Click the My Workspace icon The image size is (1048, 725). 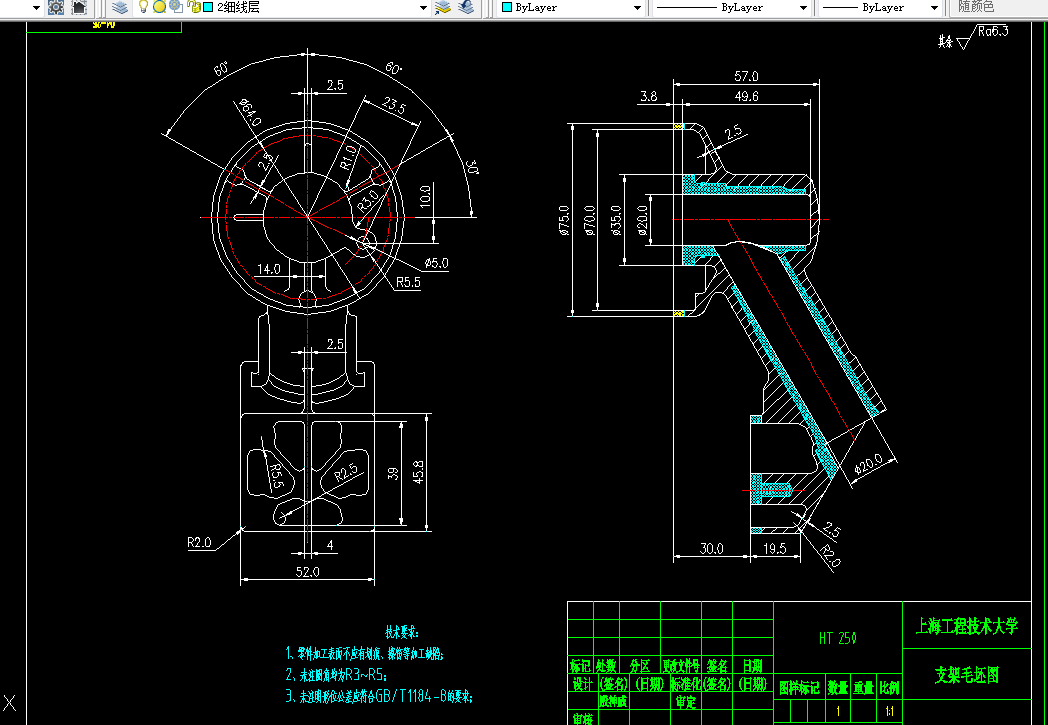point(79,7)
